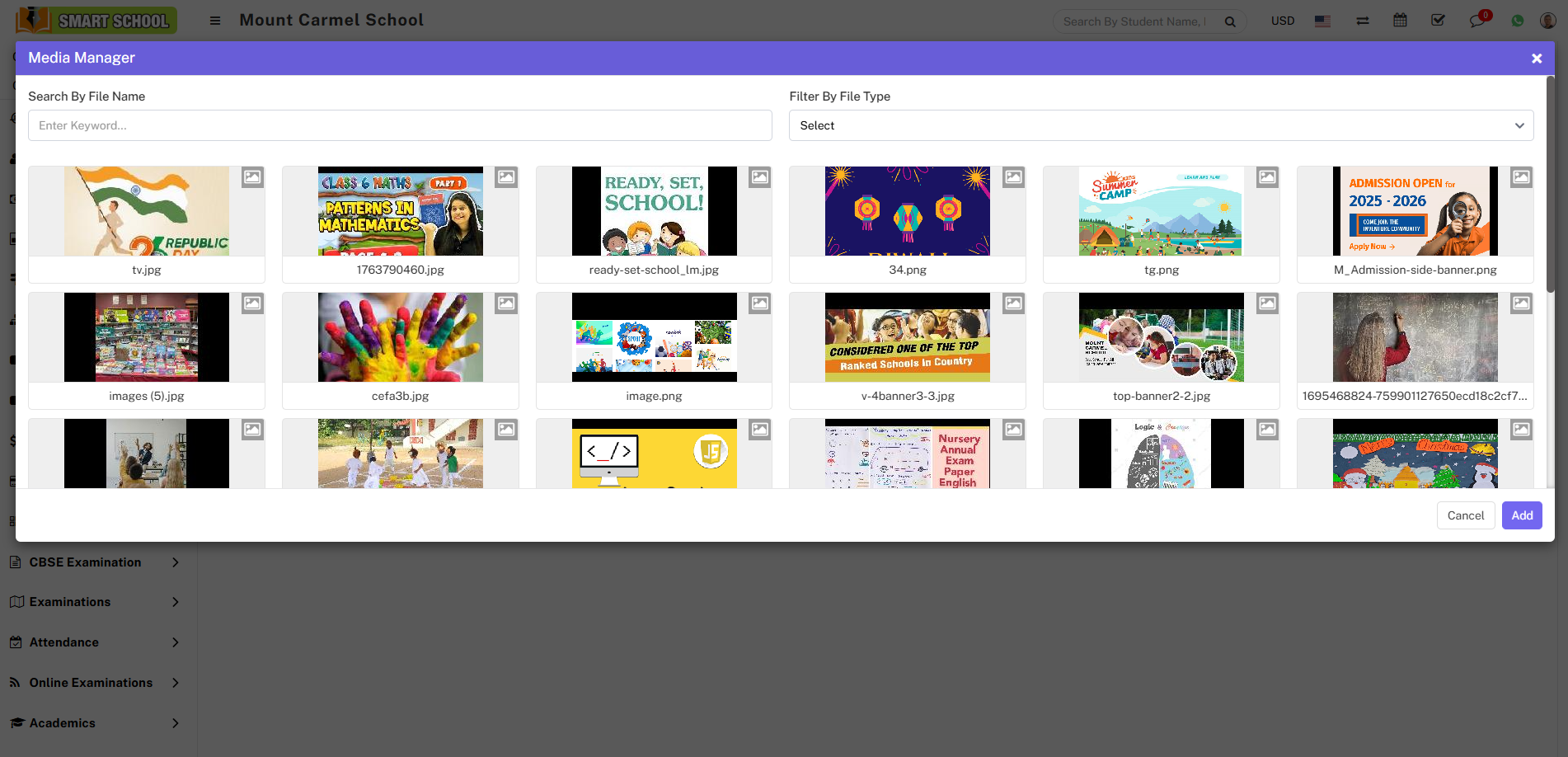Open the calendar icon in header
1568x757 pixels.
click(x=1400, y=21)
